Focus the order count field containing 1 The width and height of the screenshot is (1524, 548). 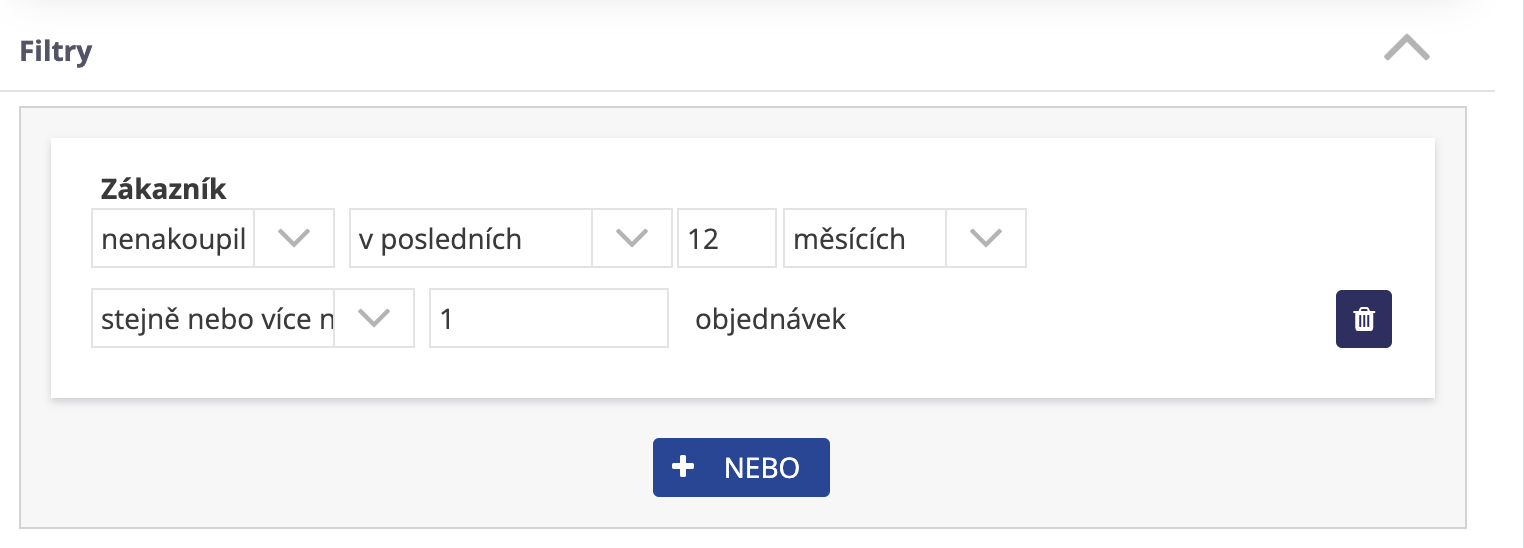coord(548,319)
